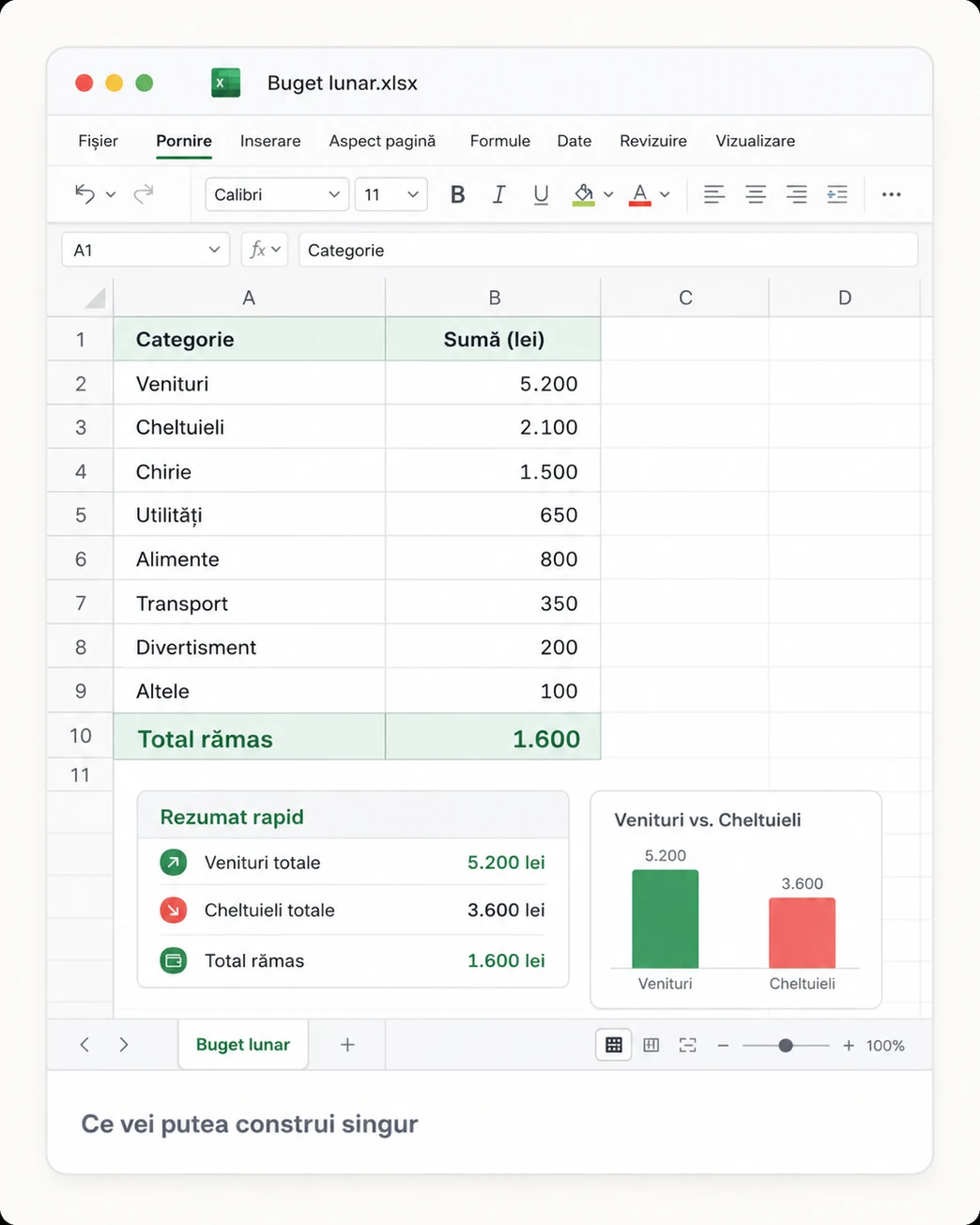Click the Venituri totale green arrow icon
Image resolution: width=980 pixels, height=1225 pixels.
coord(174,862)
